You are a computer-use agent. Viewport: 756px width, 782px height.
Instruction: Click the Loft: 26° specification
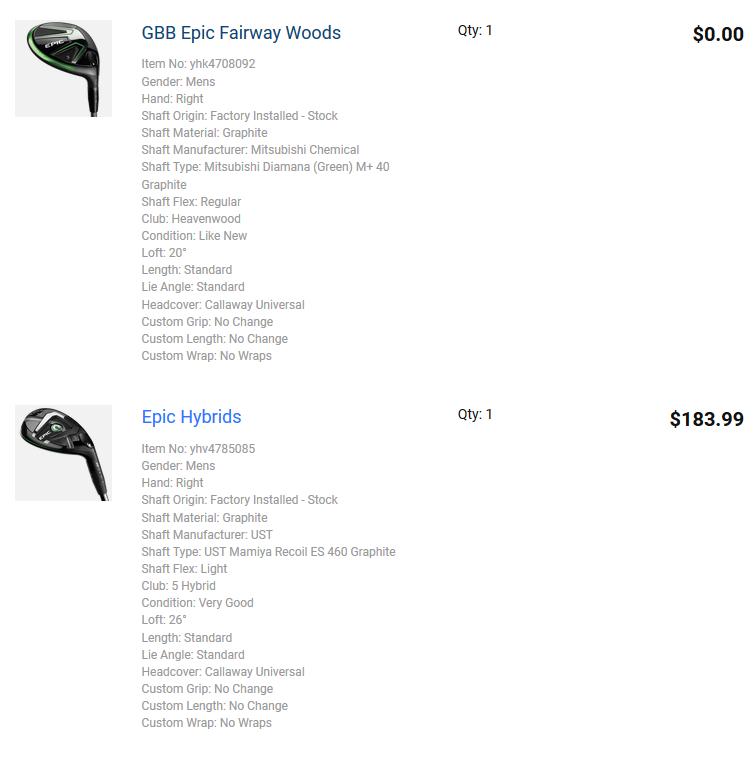[x=164, y=620]
